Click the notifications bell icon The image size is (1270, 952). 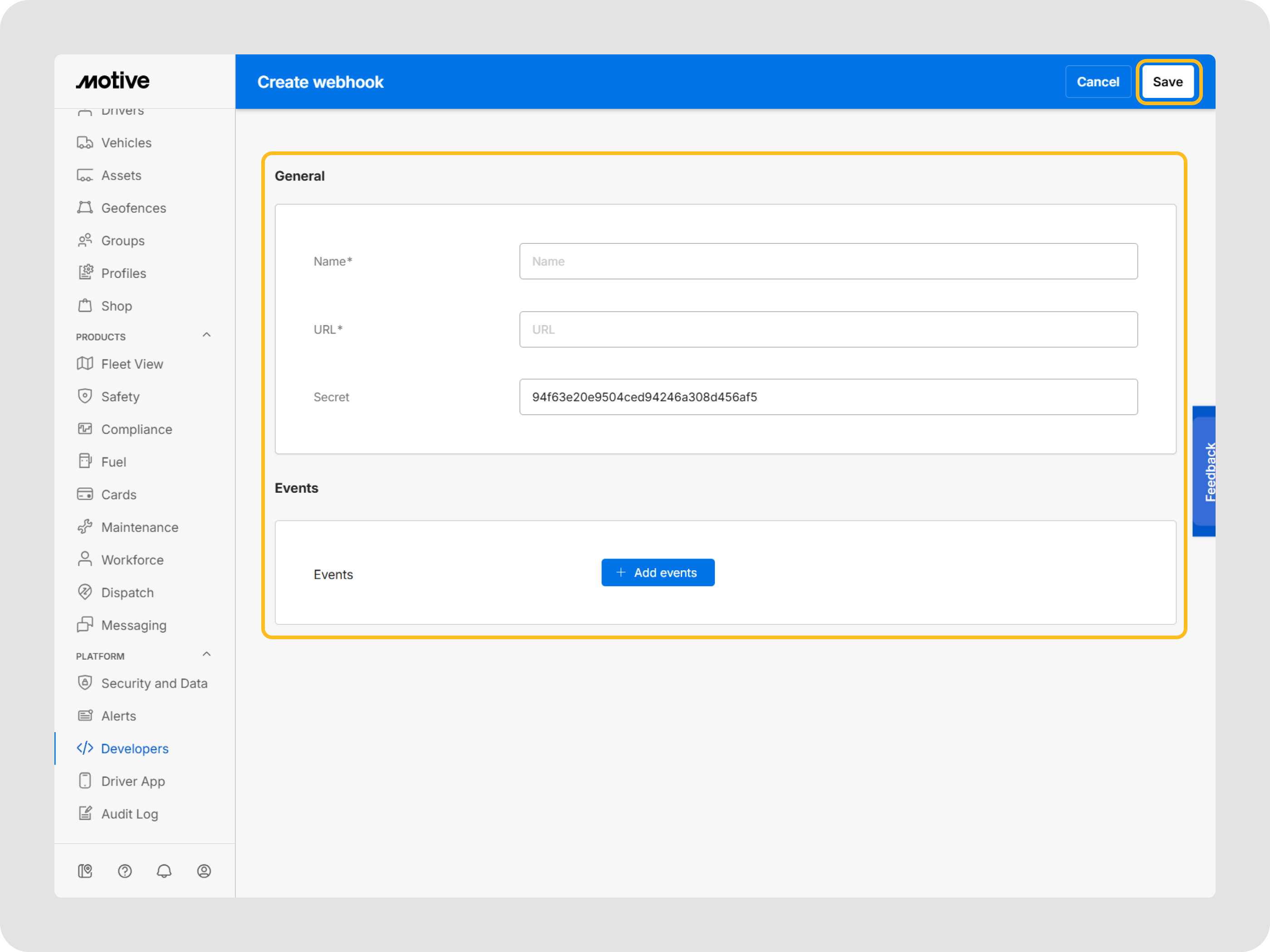tap(164, 871)
